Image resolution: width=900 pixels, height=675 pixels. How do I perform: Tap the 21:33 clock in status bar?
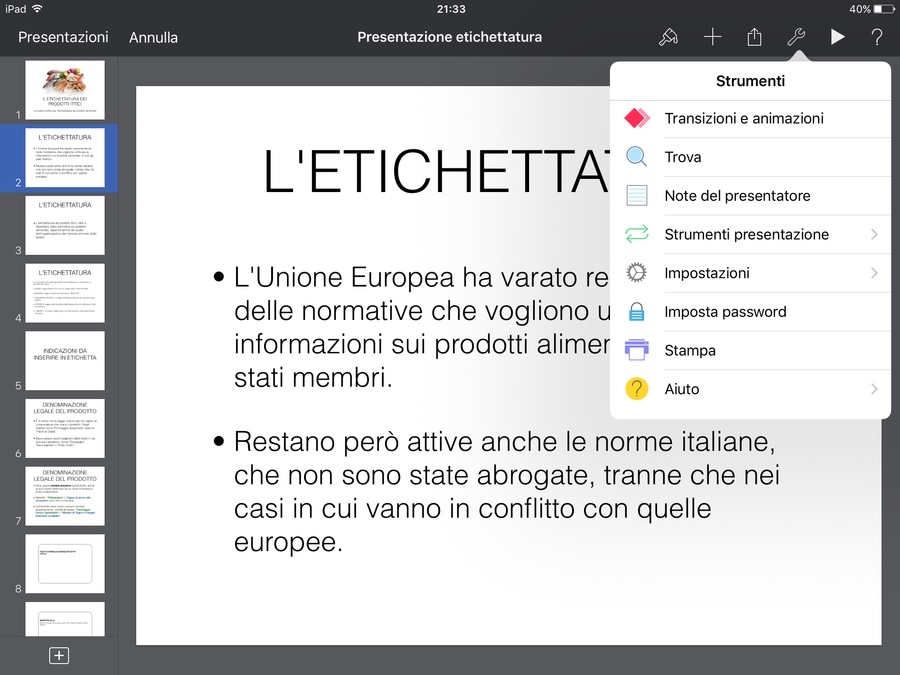tap(451, 9)
